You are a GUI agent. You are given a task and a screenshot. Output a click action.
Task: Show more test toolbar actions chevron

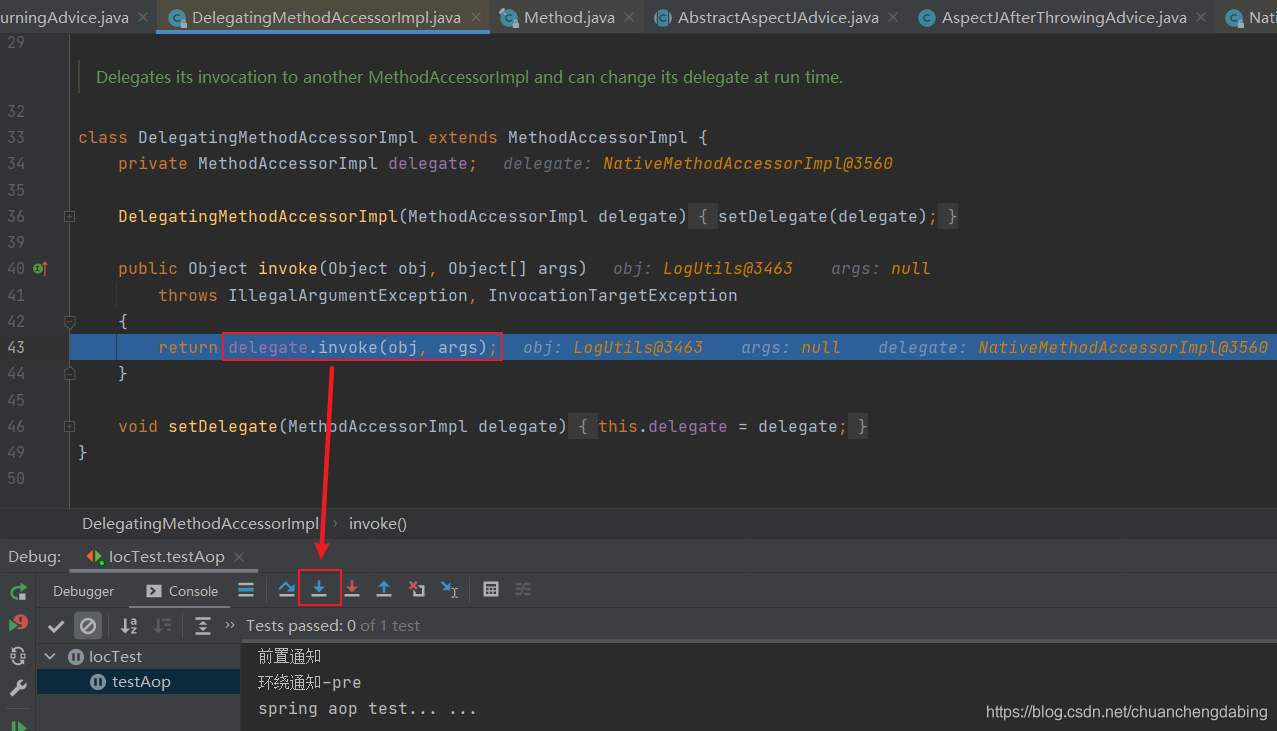230,625
